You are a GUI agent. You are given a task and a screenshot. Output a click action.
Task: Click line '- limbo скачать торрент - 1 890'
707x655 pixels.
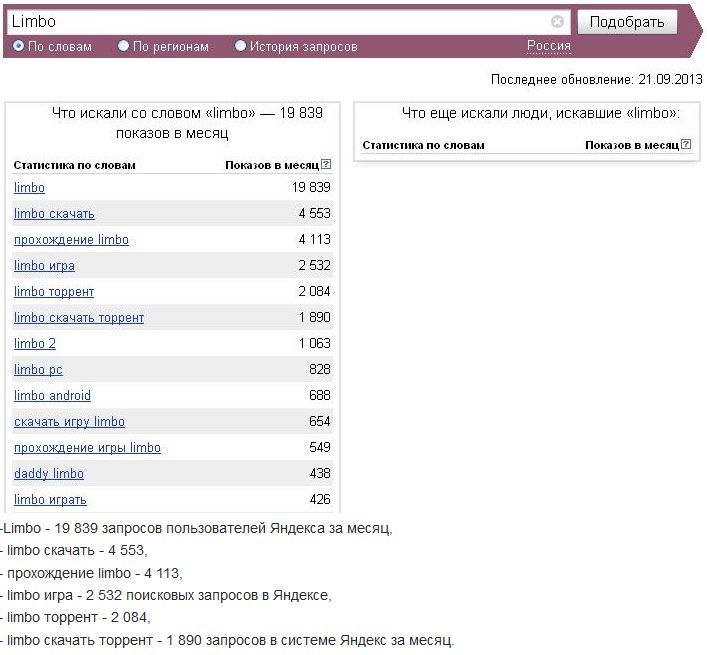point(227,640)
